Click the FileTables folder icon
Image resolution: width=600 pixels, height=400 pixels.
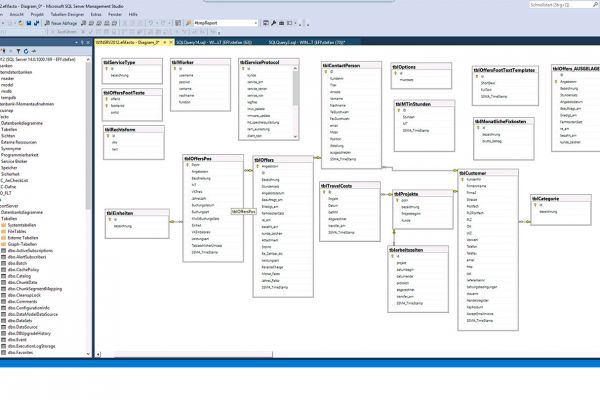click(4, 232)
